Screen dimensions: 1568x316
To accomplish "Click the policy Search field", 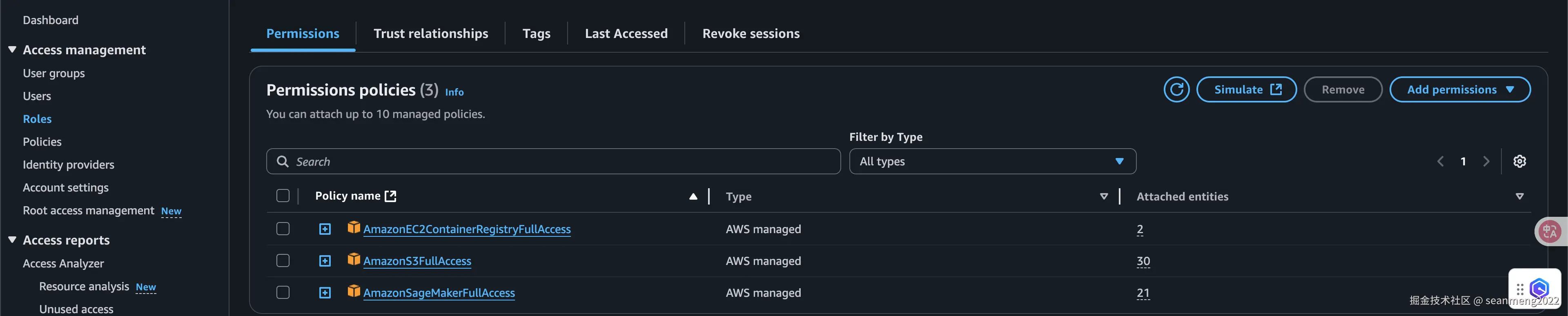I will point(553,161).
